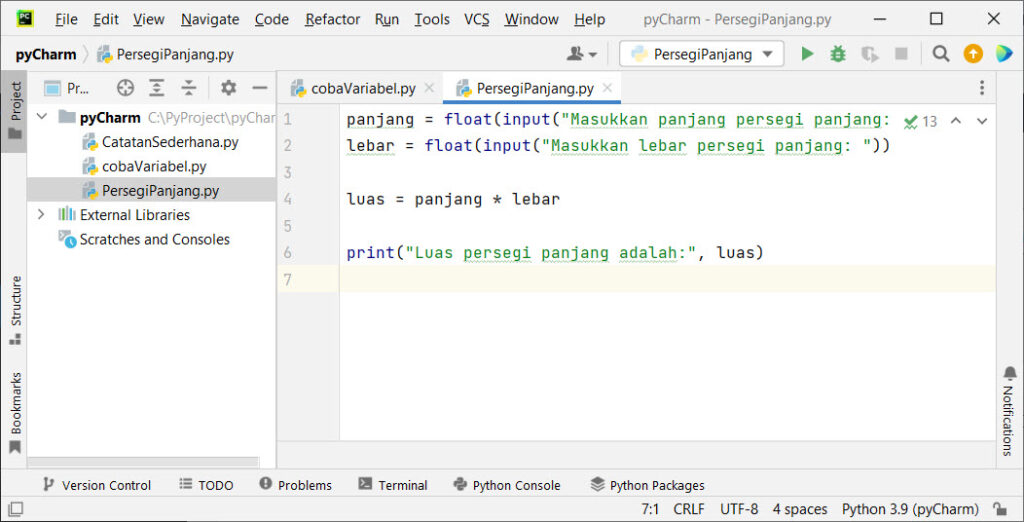Click Expand All icon in Project panel
This screenshot has width=1024, height=522.
tap(157, 88)
